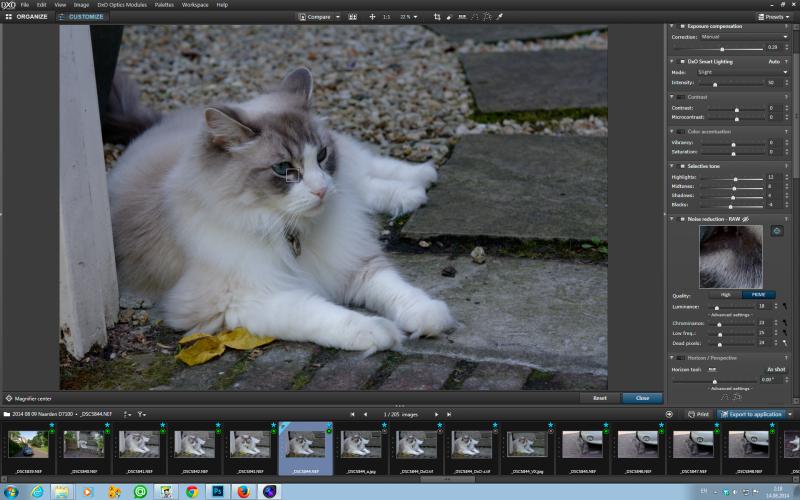Open Firefox from Windows taskbar
This screenshot has width=800, height=500.
pyautogui.click(x=244, y=491)
